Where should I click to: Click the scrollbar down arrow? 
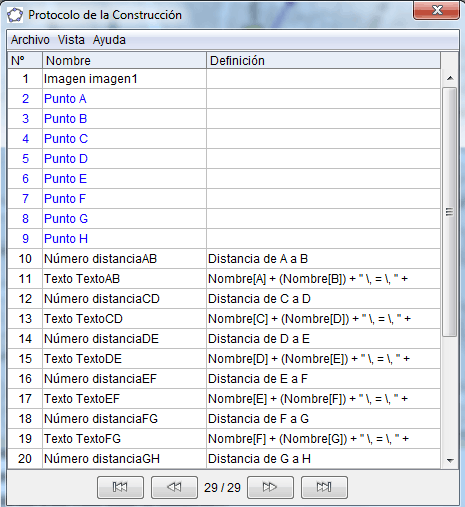(450, 461)
